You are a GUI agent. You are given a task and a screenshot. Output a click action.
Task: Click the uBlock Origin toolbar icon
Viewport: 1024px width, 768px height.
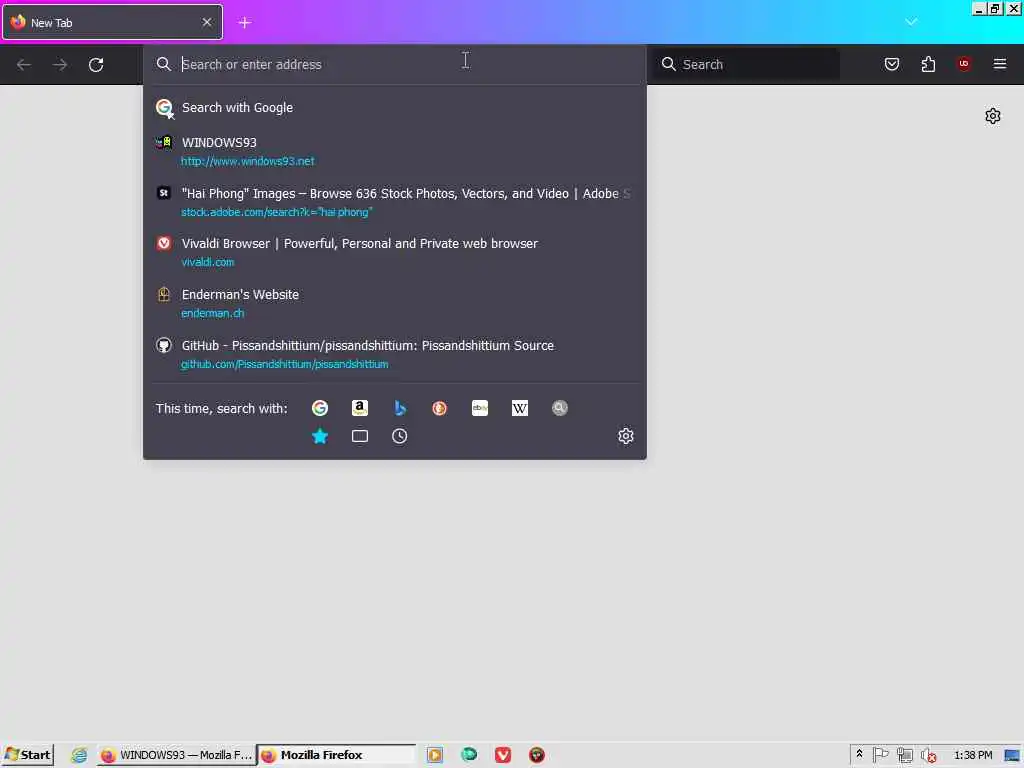tap(964, 64)
